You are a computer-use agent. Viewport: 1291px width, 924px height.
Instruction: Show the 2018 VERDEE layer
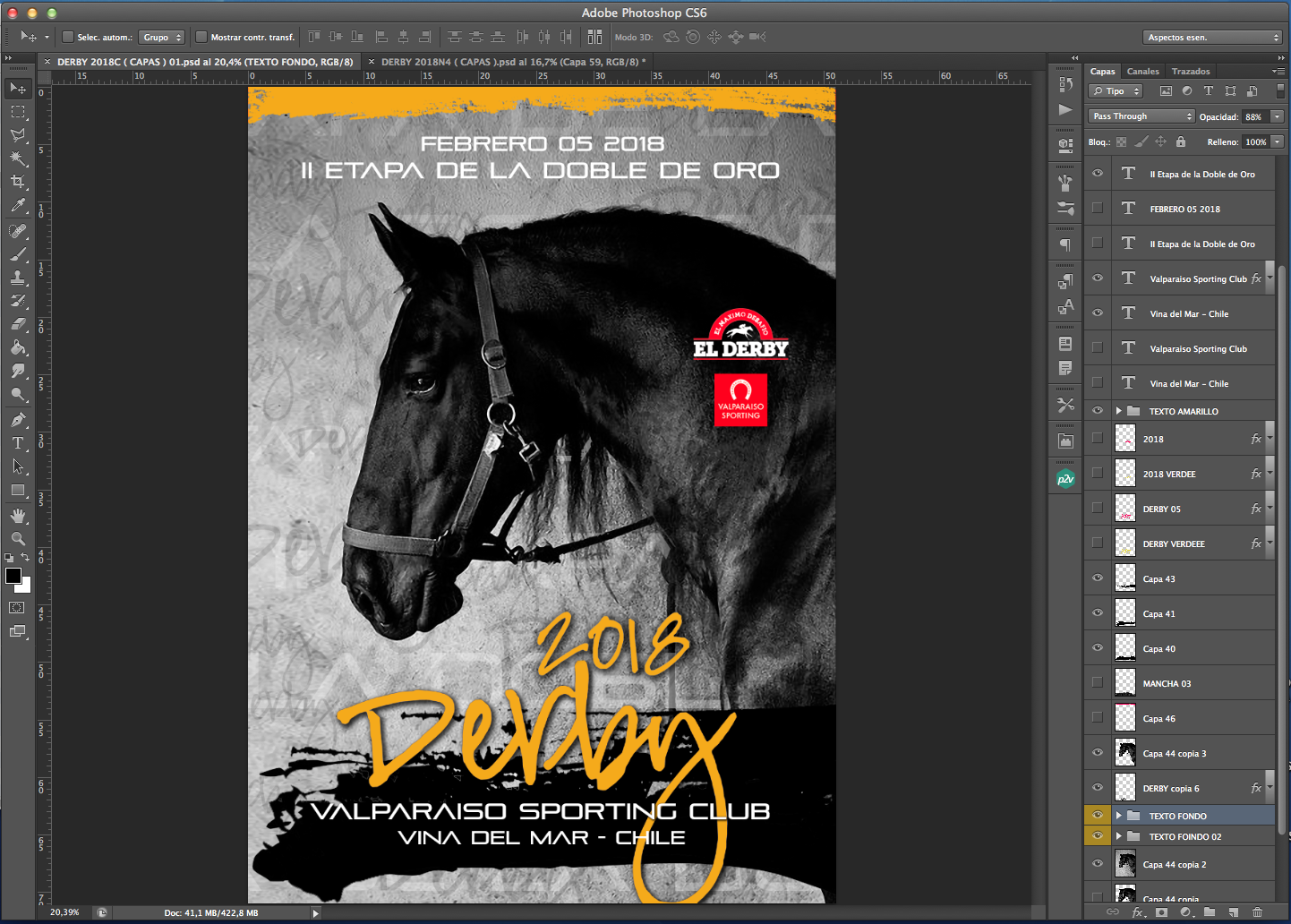pos(1097,474)
